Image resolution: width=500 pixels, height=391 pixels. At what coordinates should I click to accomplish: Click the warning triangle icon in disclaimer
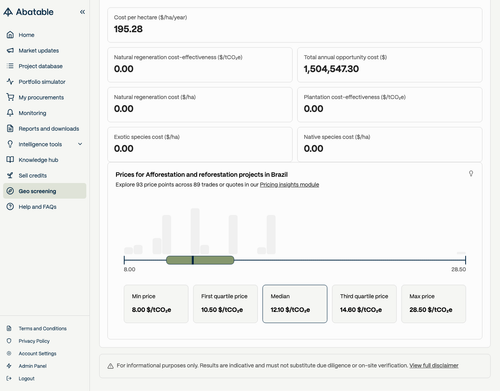click(110, 366)
